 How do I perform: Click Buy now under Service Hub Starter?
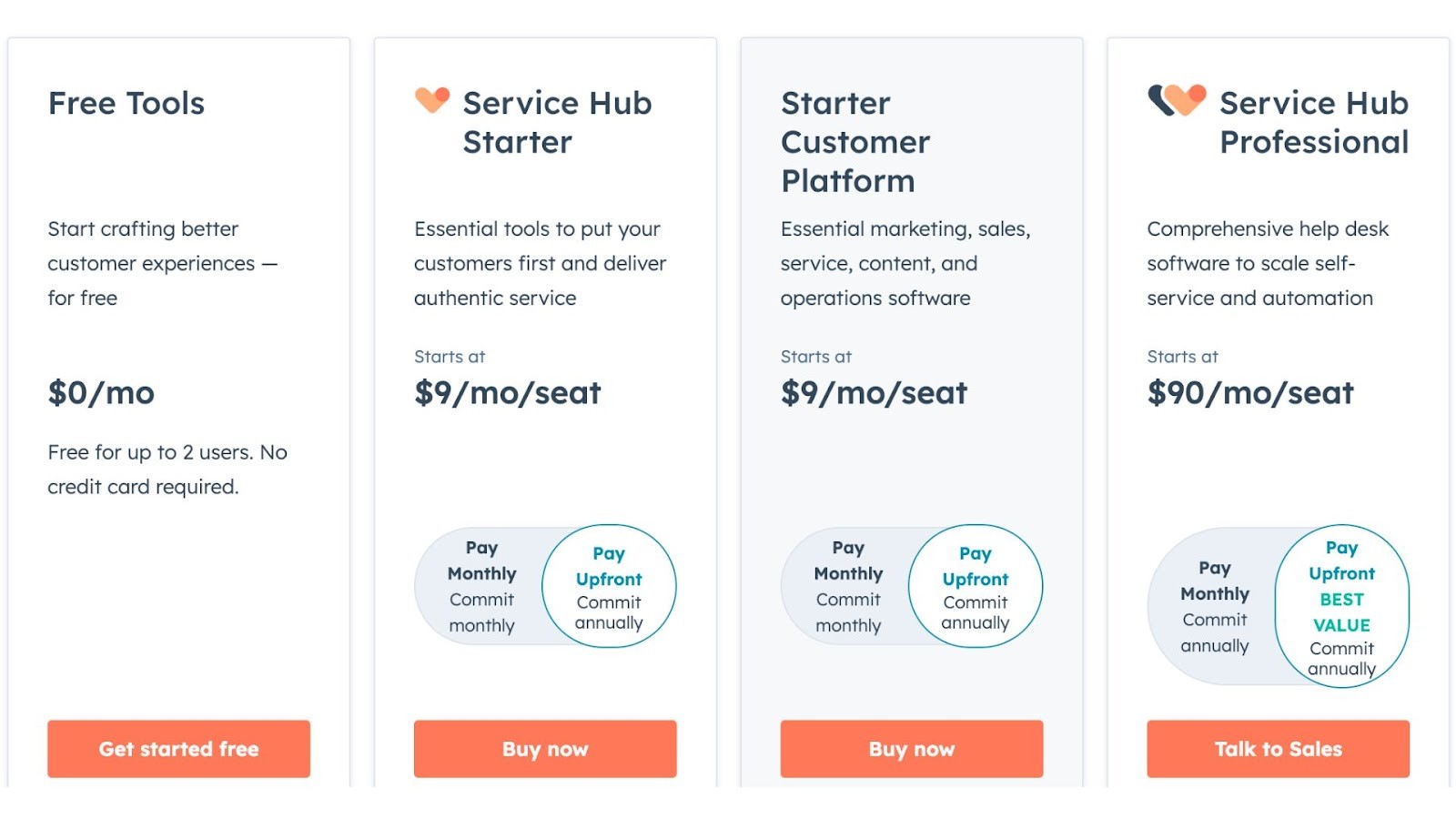[544, 748]
